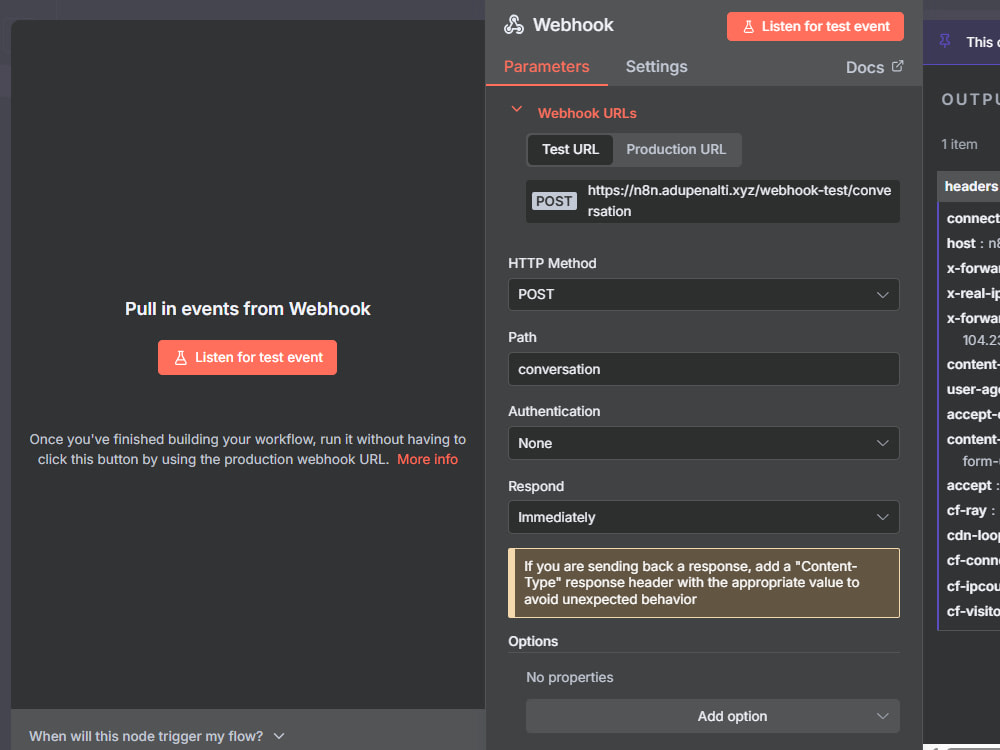
Task: Click the 'cf-ray' row in the output
Action: [973, 511]
